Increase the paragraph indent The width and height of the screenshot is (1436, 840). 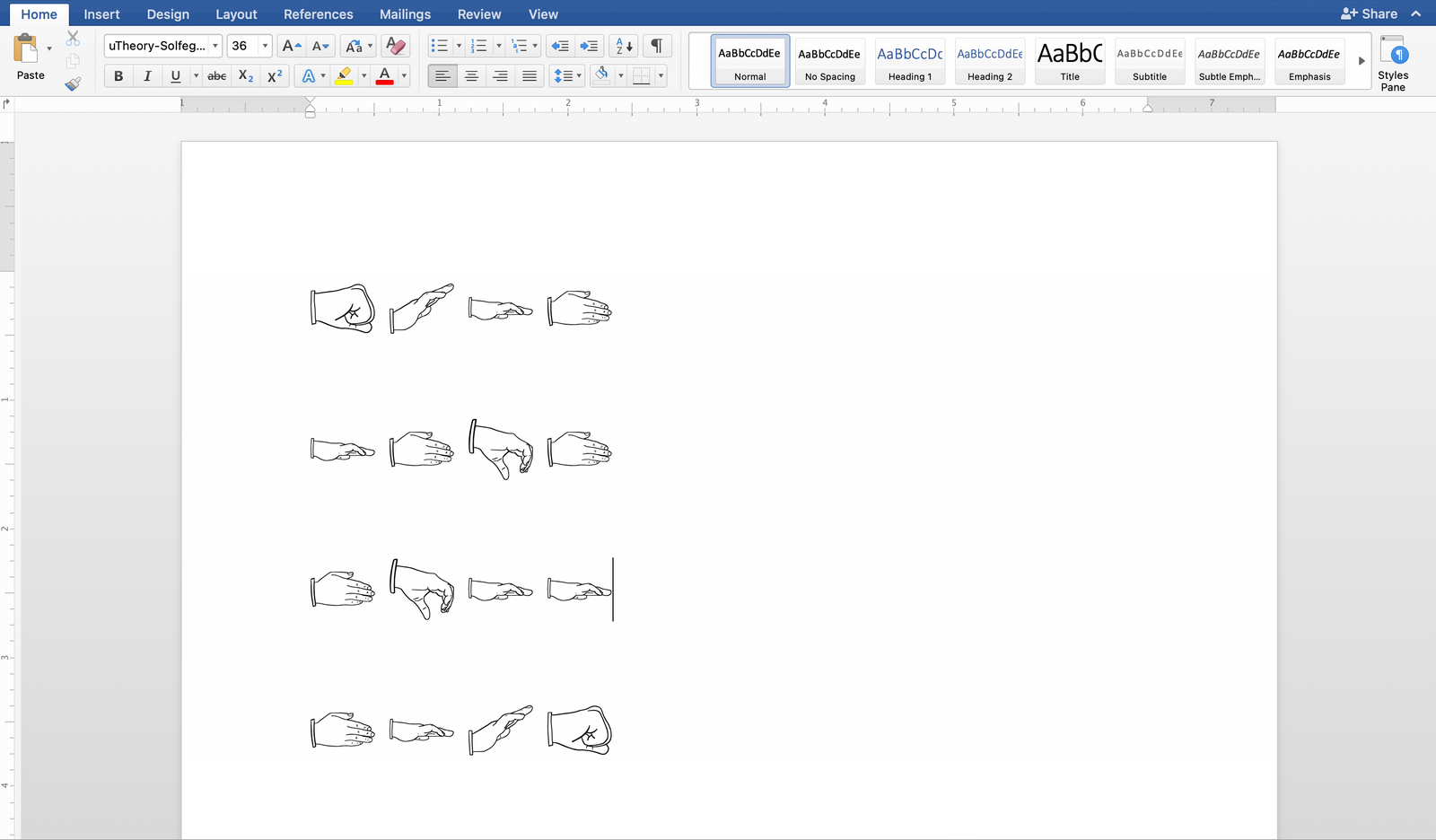point(589,46)
